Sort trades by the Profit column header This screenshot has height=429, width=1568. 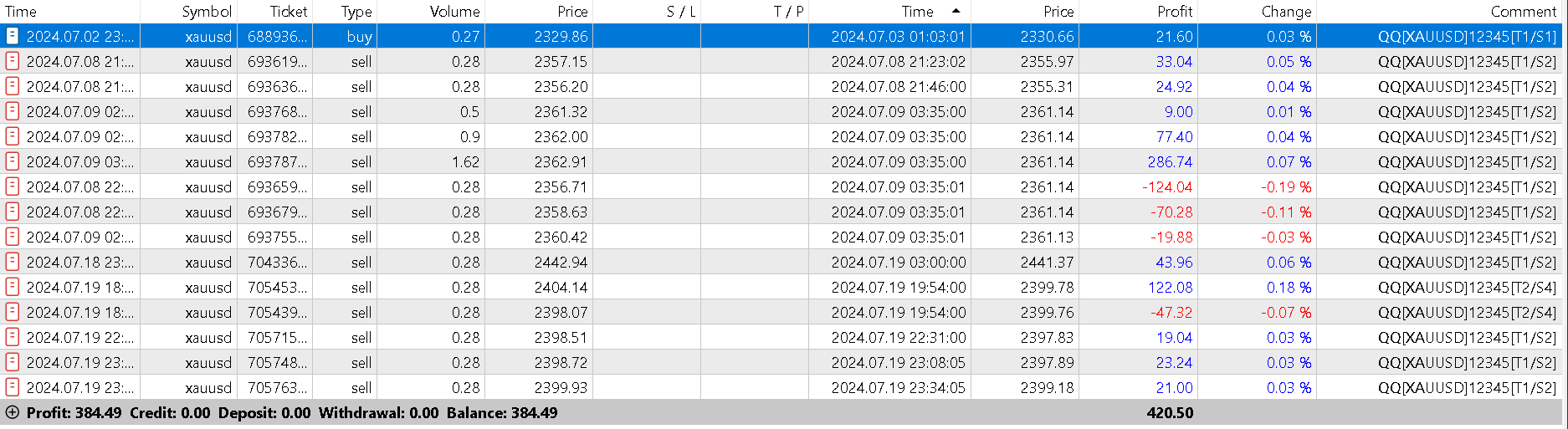(x=1174, y=12)
